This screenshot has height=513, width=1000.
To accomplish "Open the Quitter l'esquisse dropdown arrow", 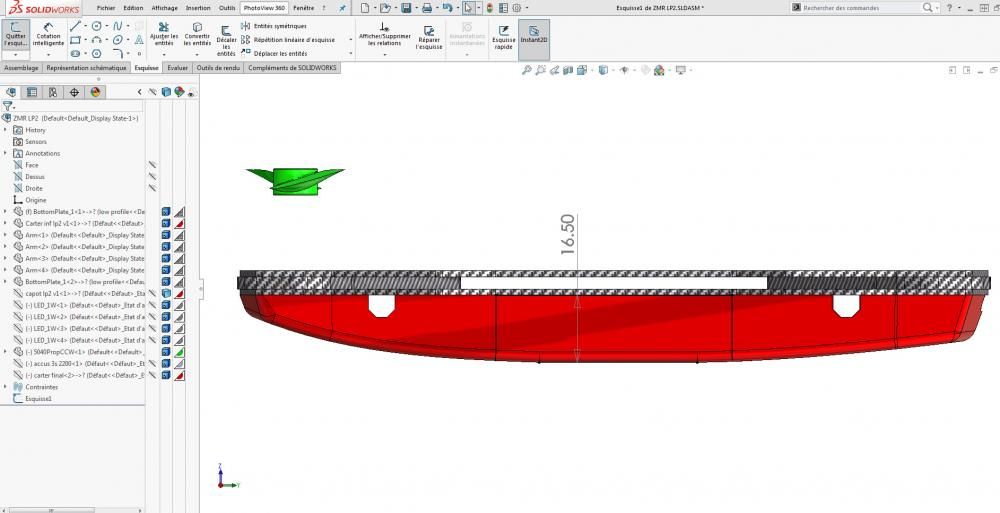I will coord(15,55).
